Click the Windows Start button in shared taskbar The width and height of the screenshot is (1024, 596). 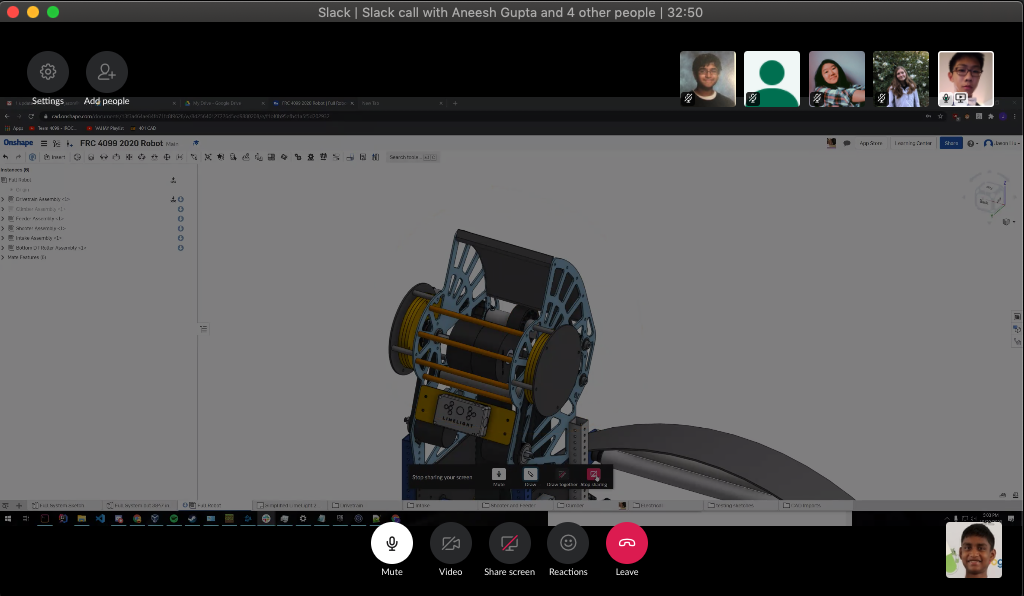(x=8, y=518)
